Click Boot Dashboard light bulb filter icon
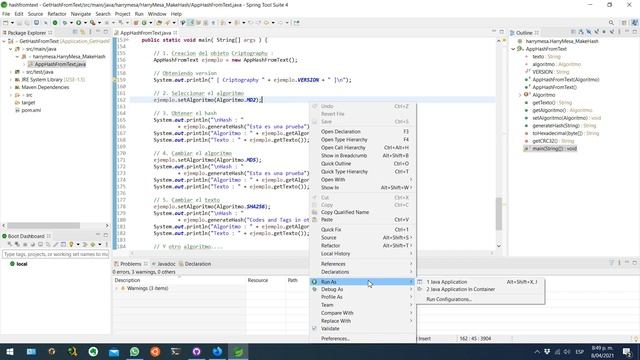The height and width of the screenshot is (360, 640). (71, 244)
